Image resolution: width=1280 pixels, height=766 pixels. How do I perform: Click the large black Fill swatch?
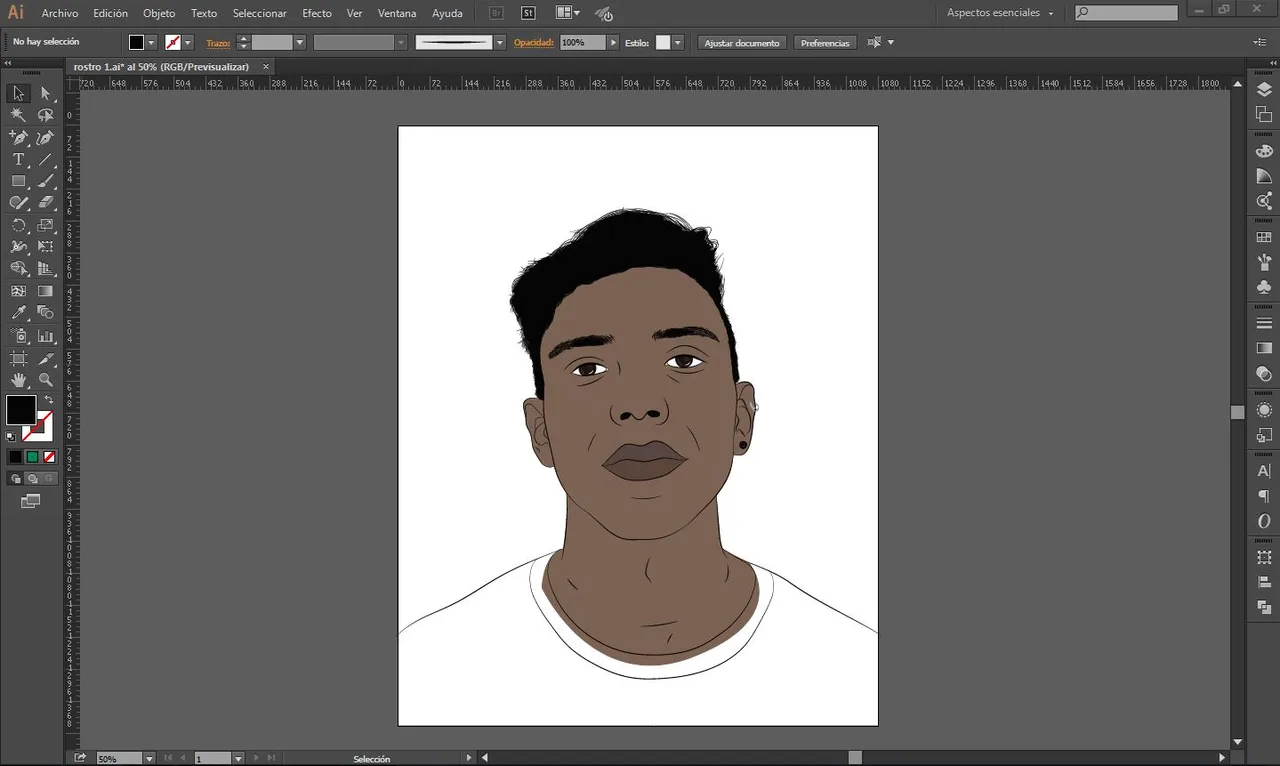coord(21,409)
